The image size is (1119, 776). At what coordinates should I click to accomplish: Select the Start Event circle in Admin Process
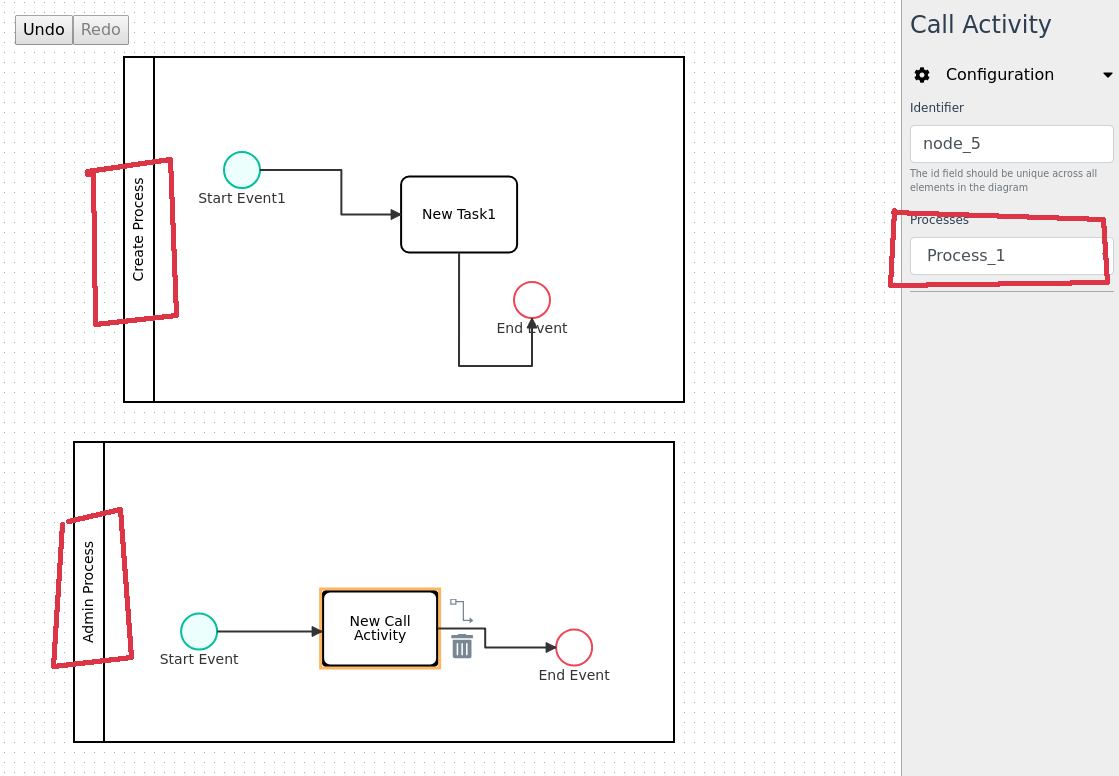[198, 631]
